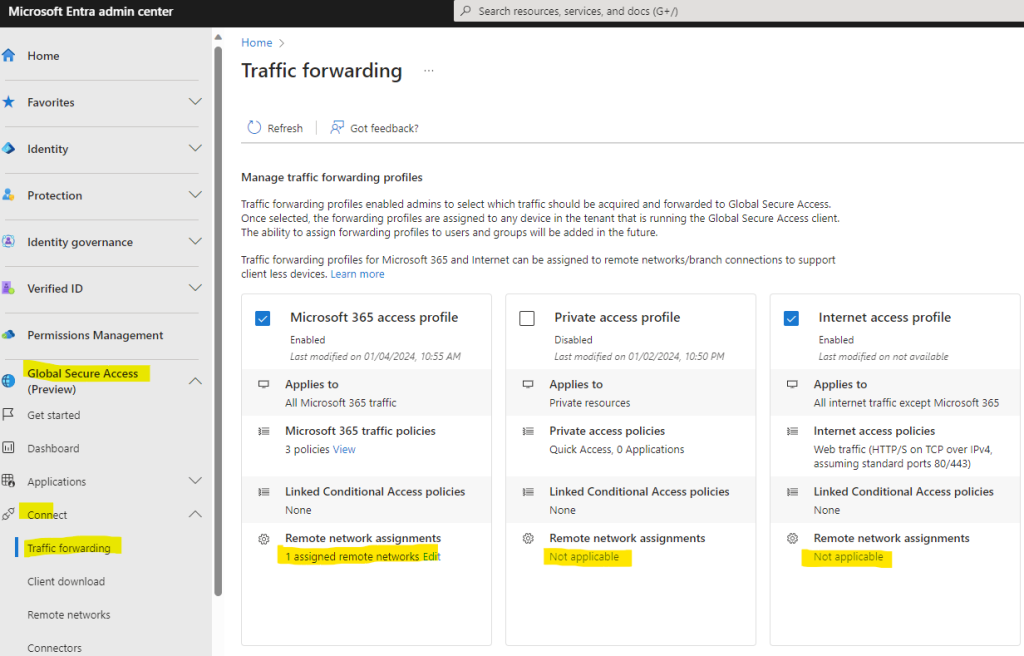The height and width of the screenshot is (656, 1024).
Task: Collapse the Global Secure Access section chevron
Action: (x=195, y=381)
